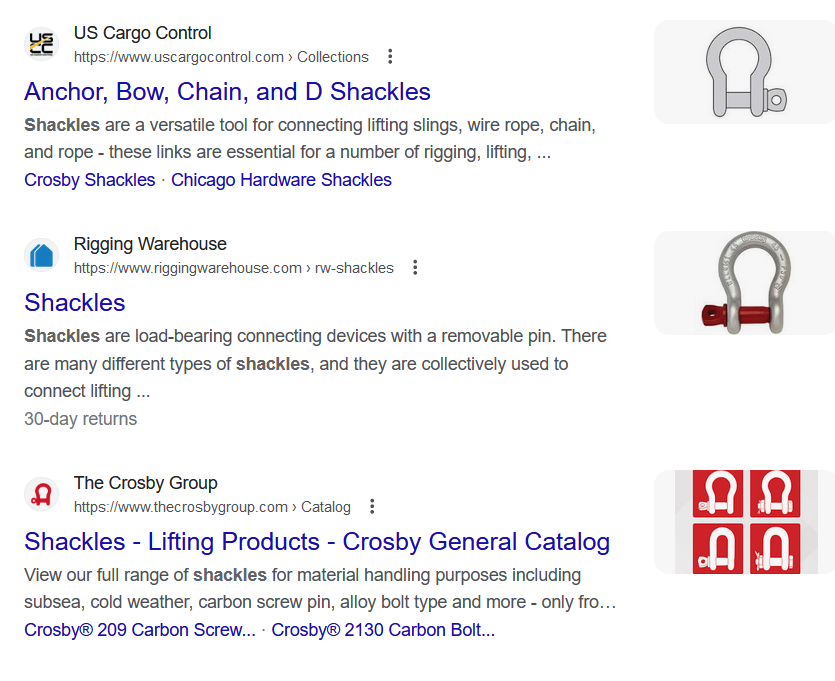
Task: Click the Crosby red catalog thumbnail
Action: [x=744, y=522]
